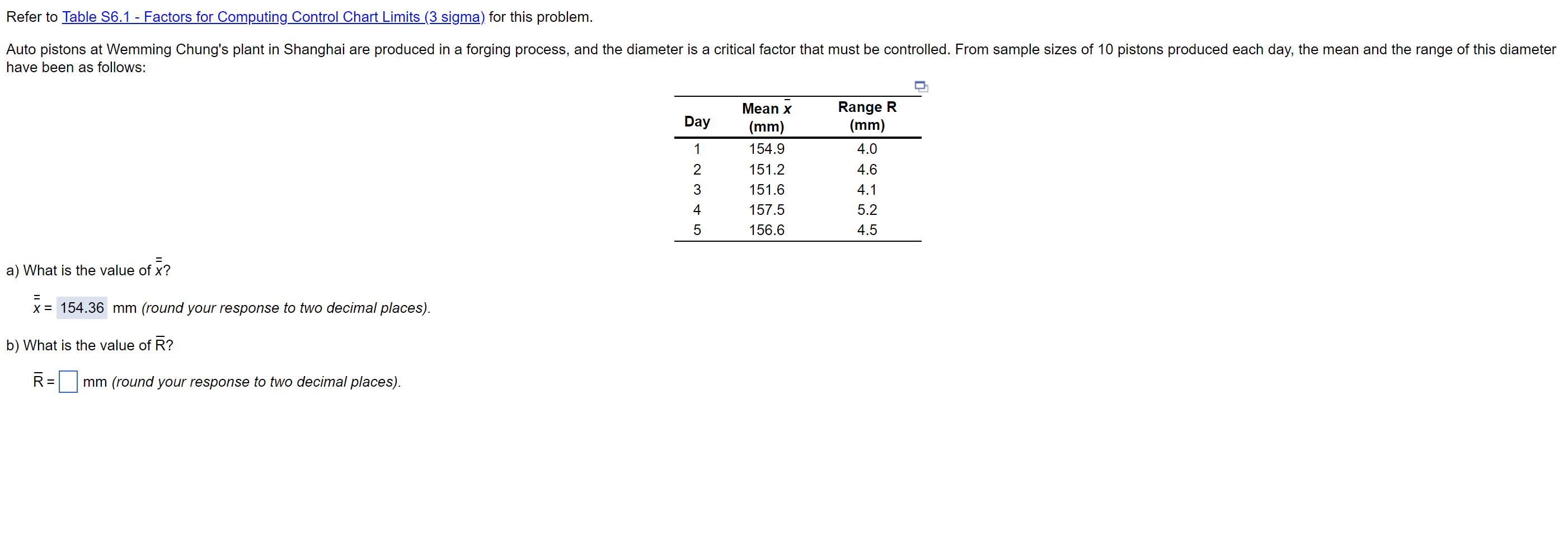Click the Range R column header
Image resolution: width=1568 pixels, height=535 pixels.
[x=867, y=116]
